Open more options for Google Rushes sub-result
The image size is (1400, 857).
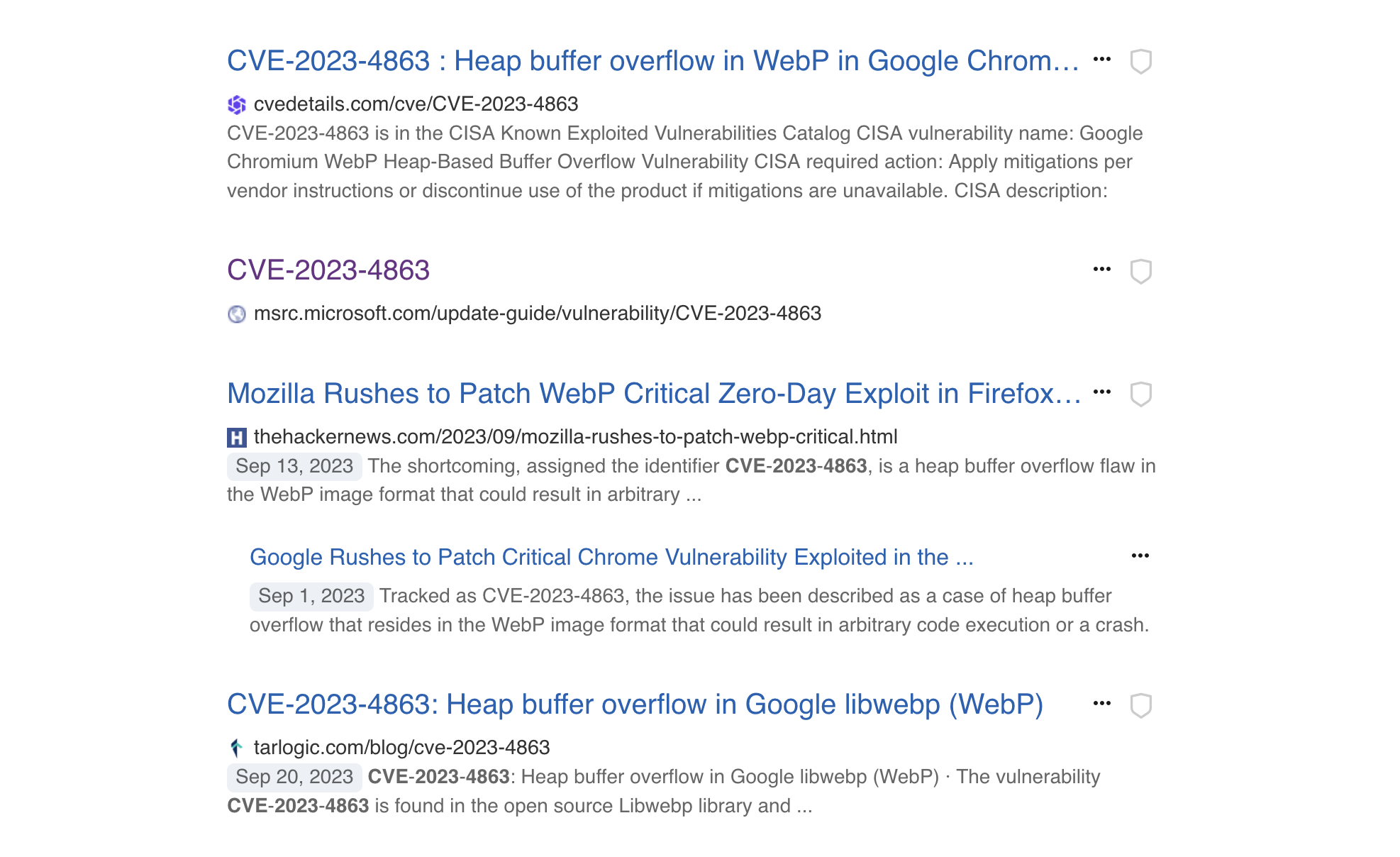pos(1140,555)
